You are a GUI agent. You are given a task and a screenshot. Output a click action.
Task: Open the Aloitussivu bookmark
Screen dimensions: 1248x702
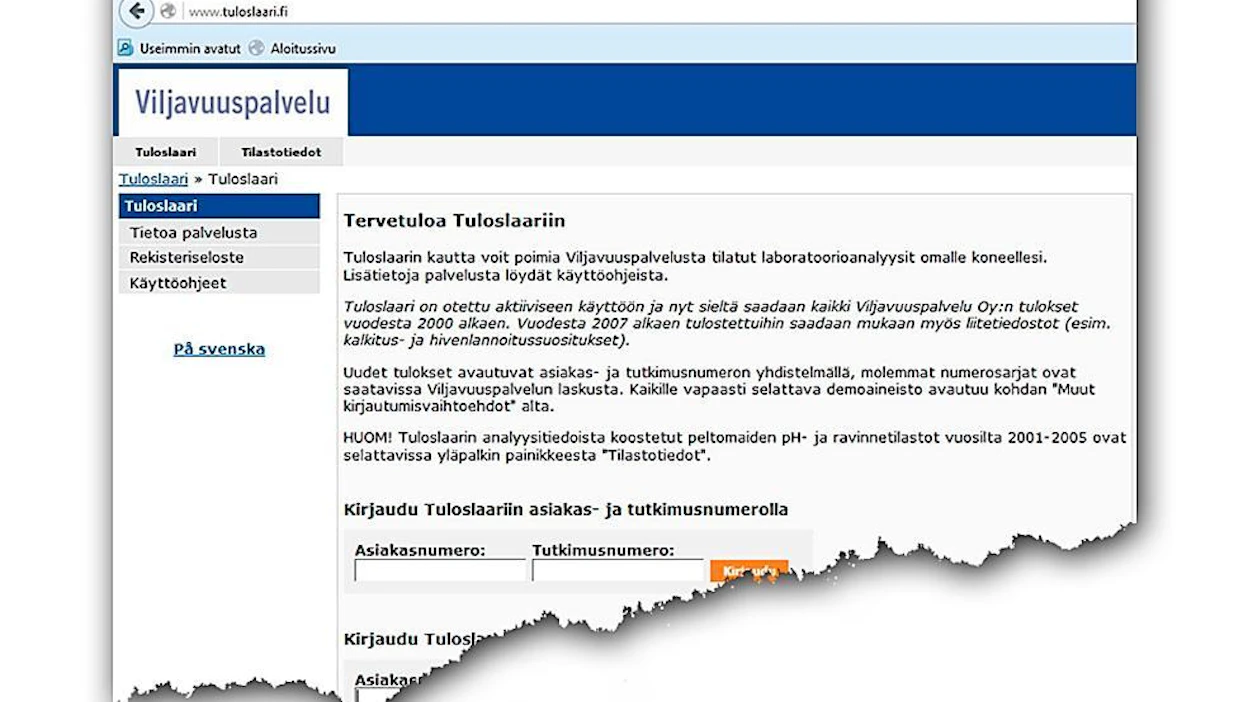click(x=292, y=48)
